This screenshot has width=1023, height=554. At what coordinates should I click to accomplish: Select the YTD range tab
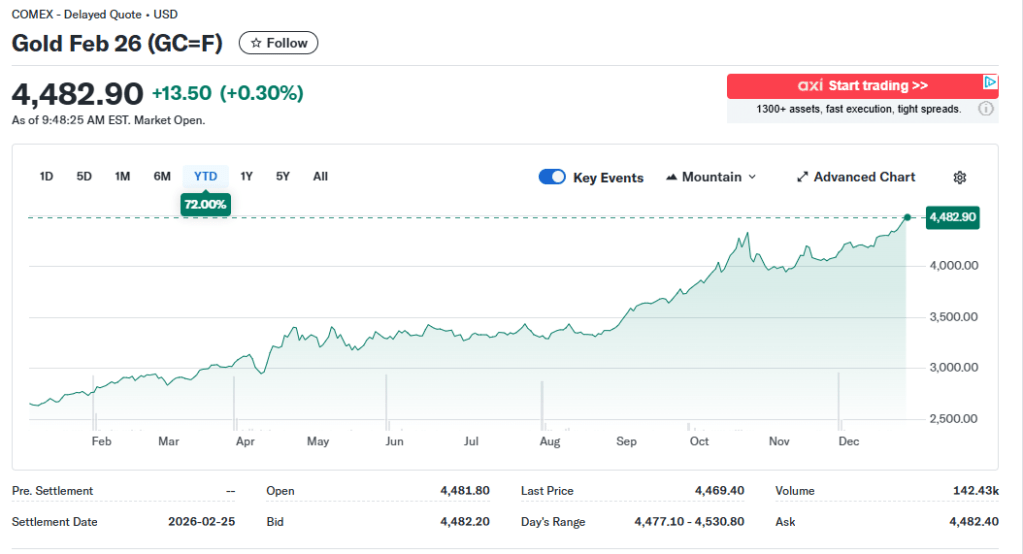205,177
